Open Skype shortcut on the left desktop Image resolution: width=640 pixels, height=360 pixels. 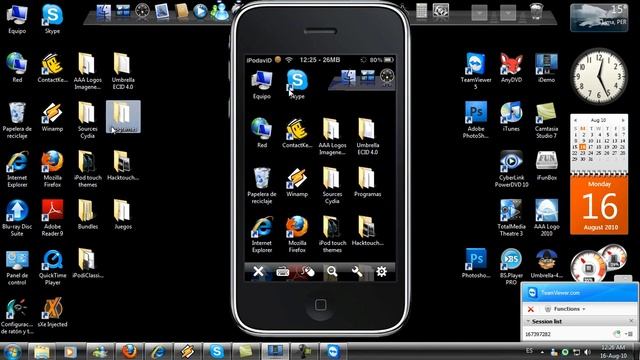click(x=52, y=19)
